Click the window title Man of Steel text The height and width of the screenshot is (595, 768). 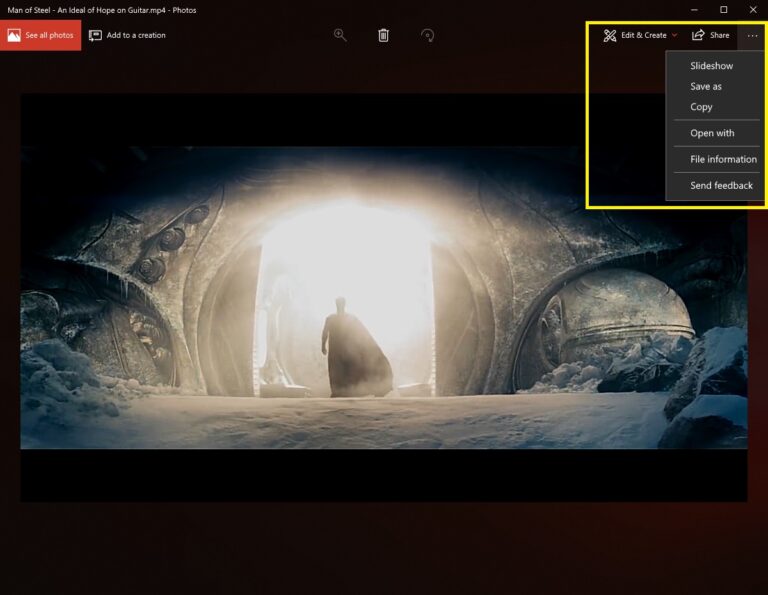tap(102, 10)
